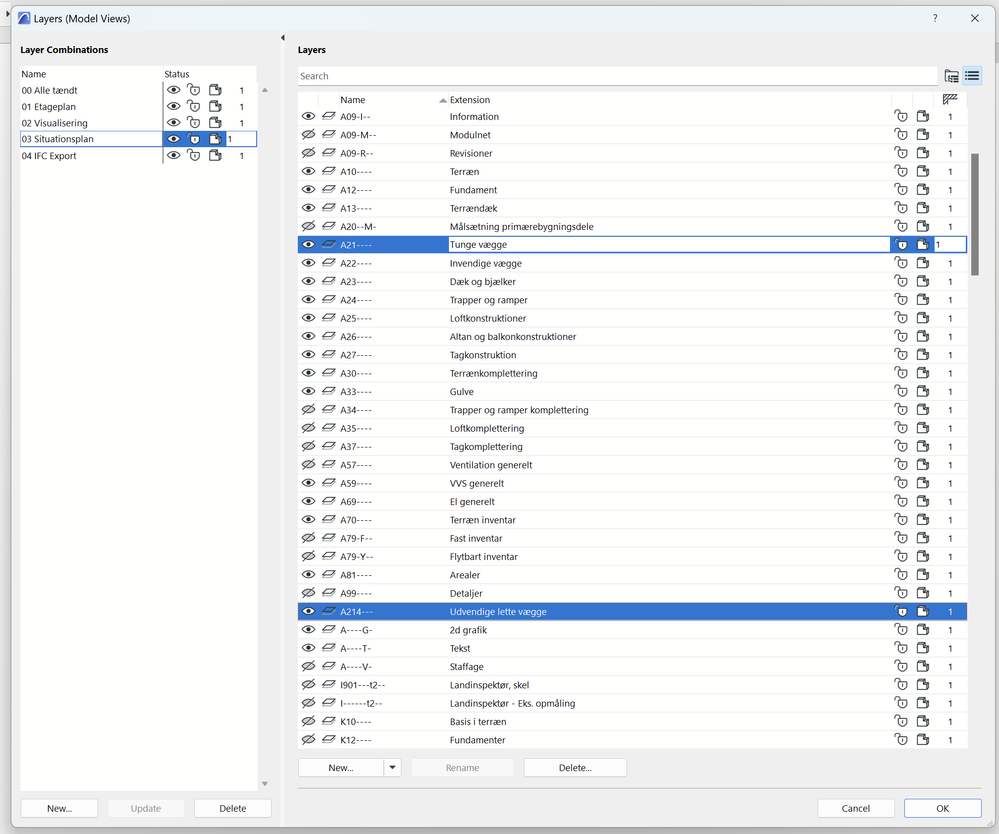Click the intersection group column header icon
This screenshot has height=834, width=999.
(949, 99)
